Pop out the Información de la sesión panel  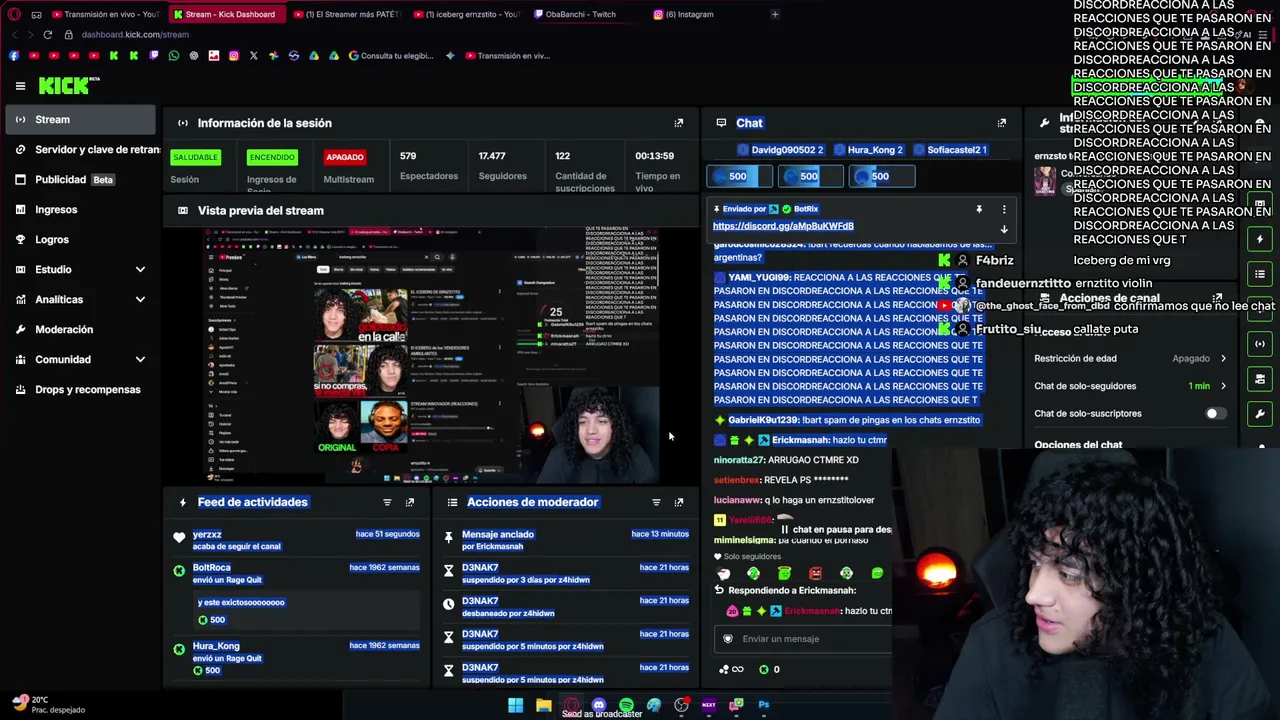(679, 123)
